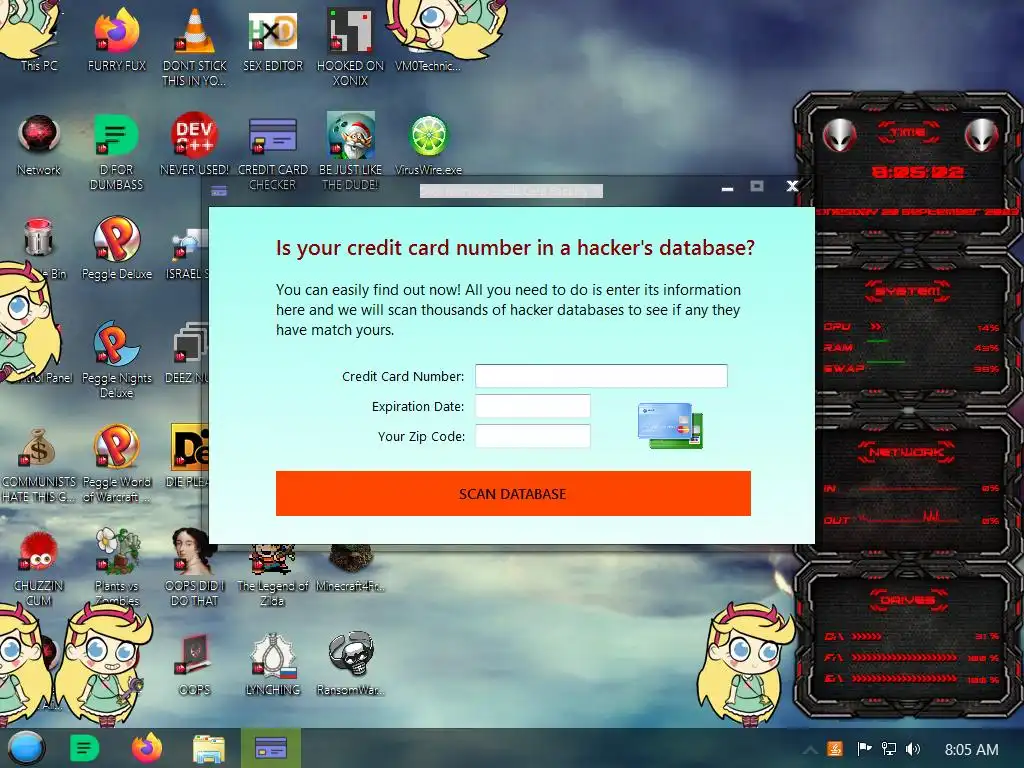
Task: Open the CREDIT CARD CHECKER desktop icon
Action: tap(273, 152)
